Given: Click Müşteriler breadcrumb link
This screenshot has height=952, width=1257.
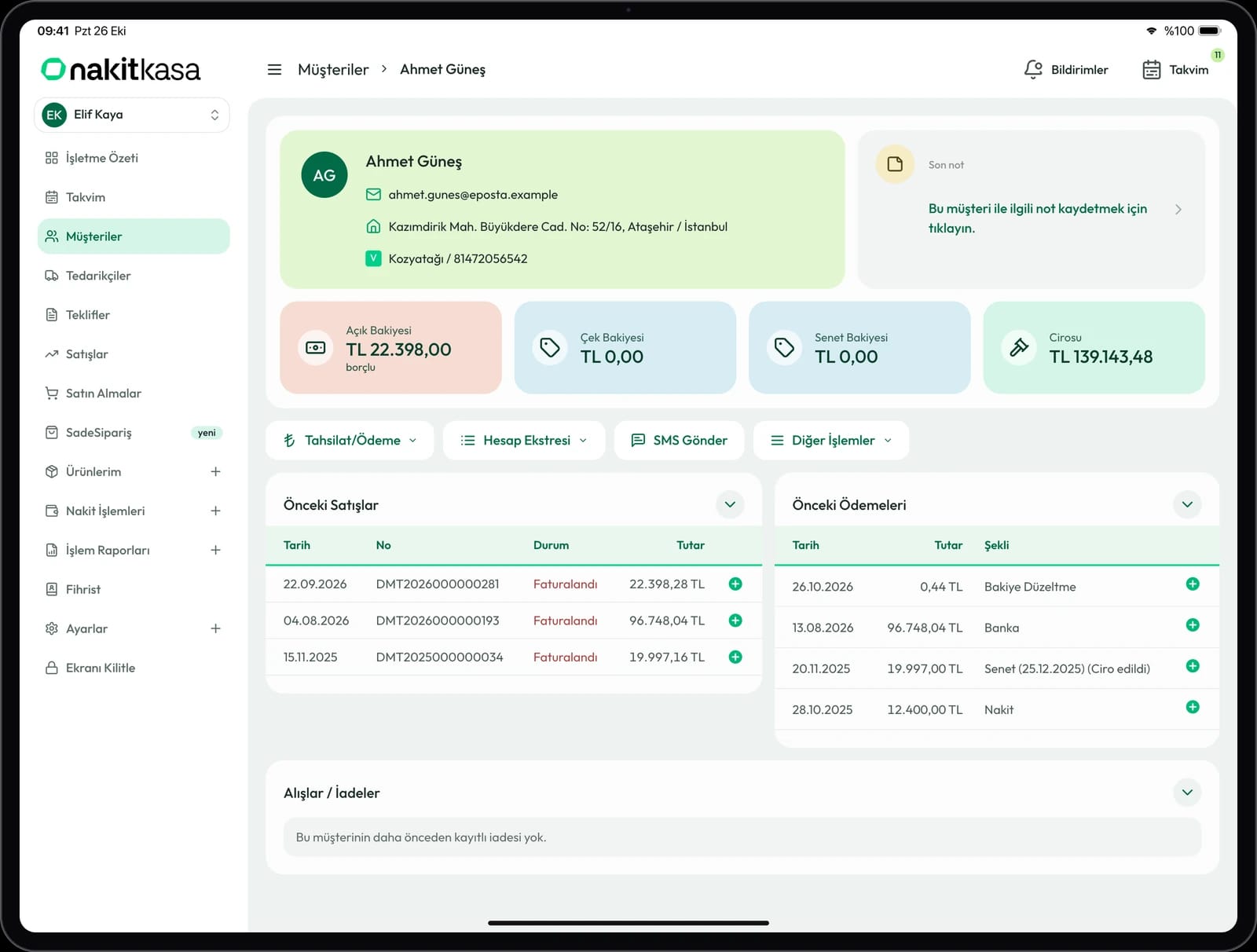Looking at the screenshot, I should pos(333,69).
